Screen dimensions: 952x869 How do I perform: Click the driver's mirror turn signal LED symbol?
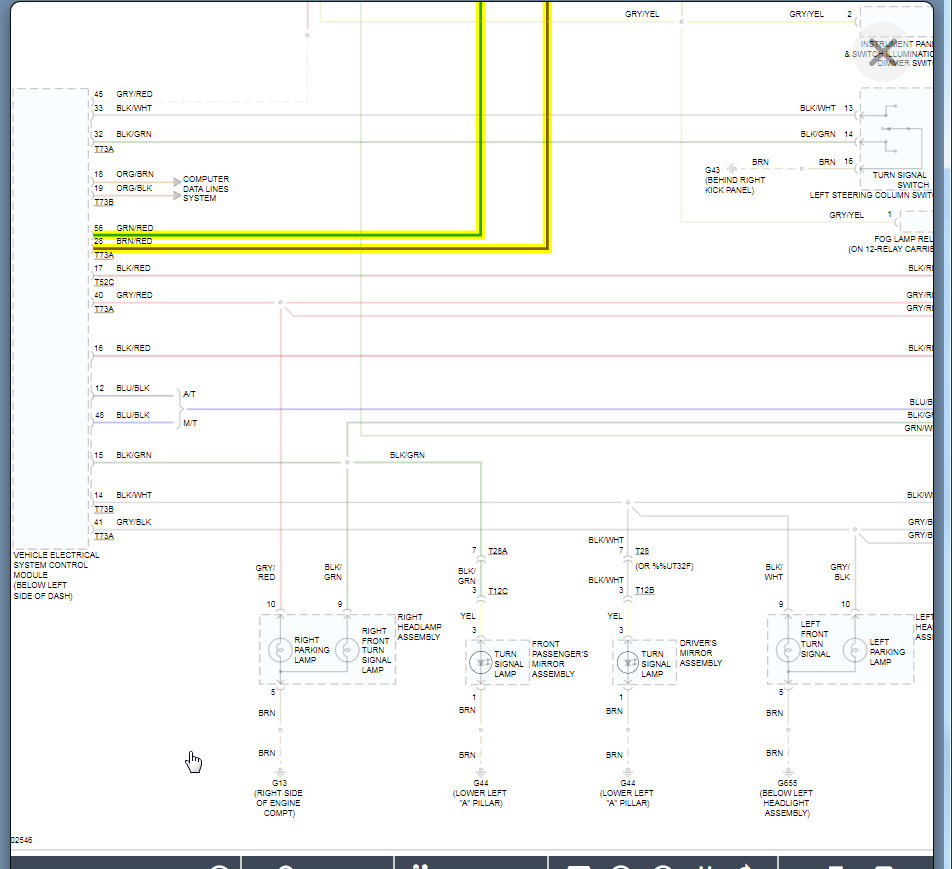[x=628, y=663]
